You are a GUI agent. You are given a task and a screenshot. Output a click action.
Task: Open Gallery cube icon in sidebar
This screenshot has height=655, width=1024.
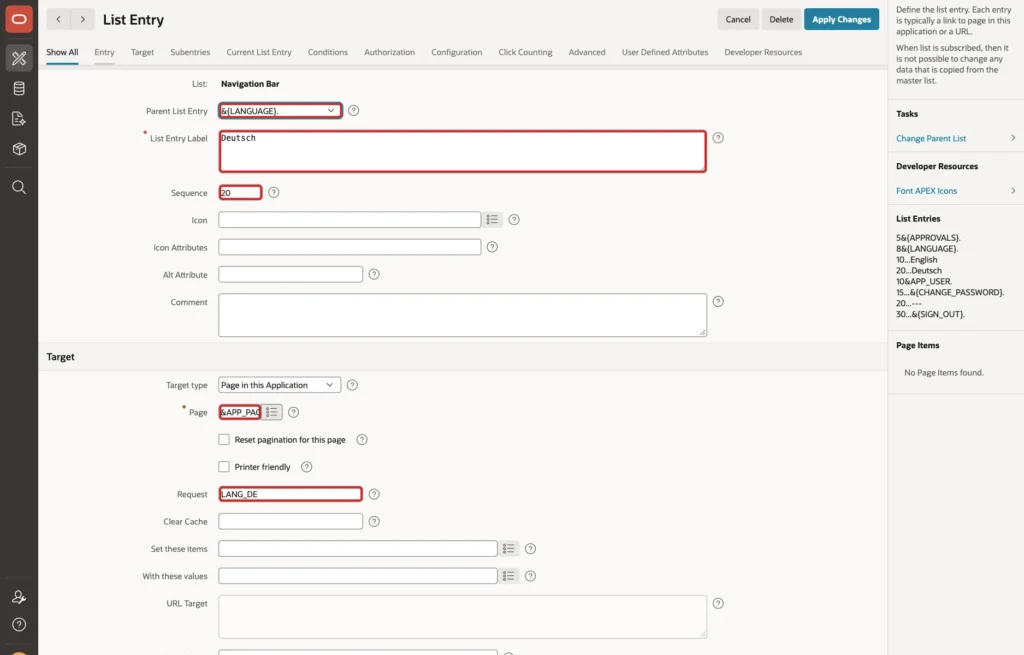pos(19,149)
